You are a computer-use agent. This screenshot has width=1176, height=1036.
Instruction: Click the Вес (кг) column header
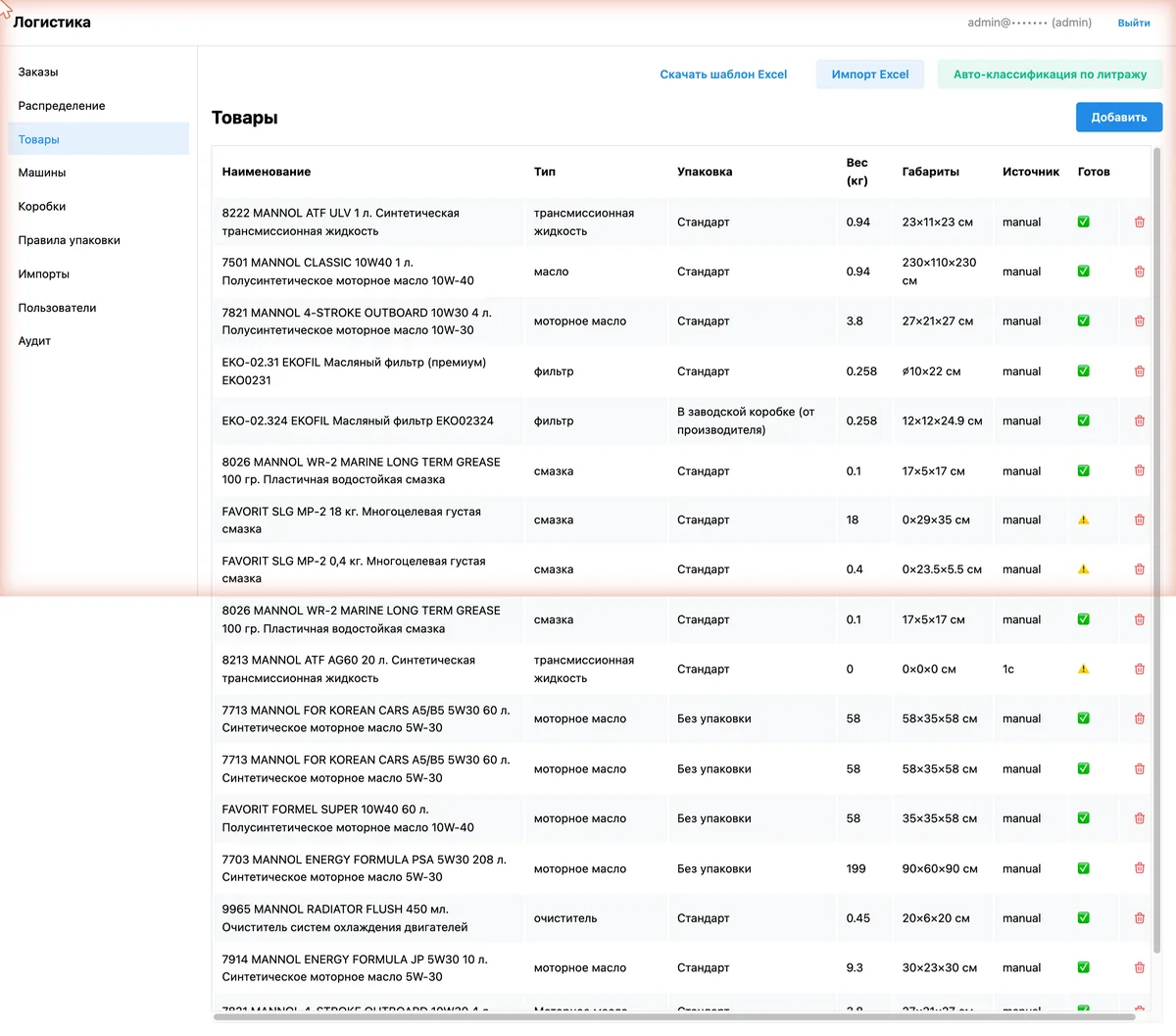click(x=857, y=172)
